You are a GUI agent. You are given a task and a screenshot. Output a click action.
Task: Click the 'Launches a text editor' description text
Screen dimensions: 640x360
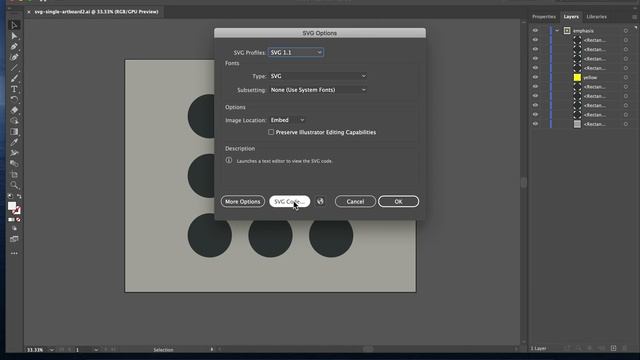tap(284, 161)
